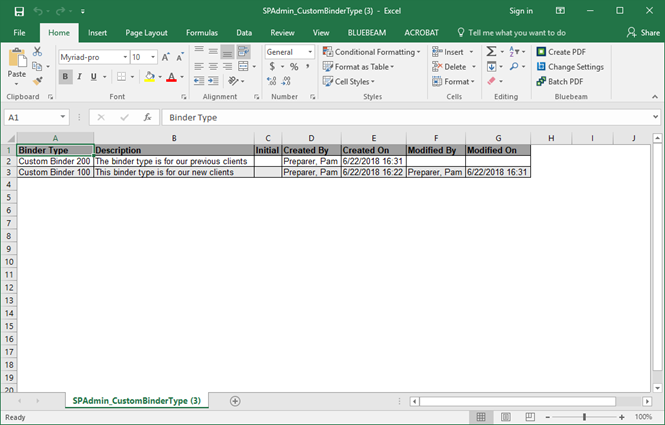
Task: Switch to Page Break Preview in status bar
Action: (x=530, y=417)
